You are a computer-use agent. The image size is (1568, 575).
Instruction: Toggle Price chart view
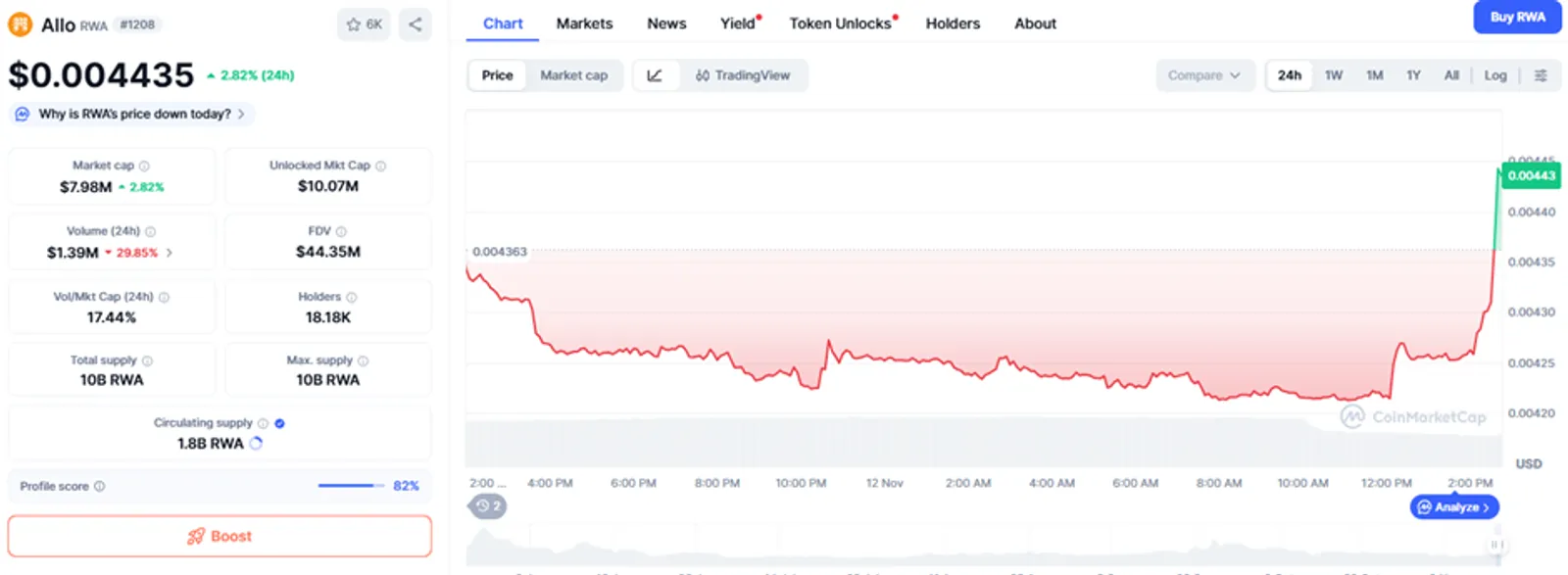(497, 75)
